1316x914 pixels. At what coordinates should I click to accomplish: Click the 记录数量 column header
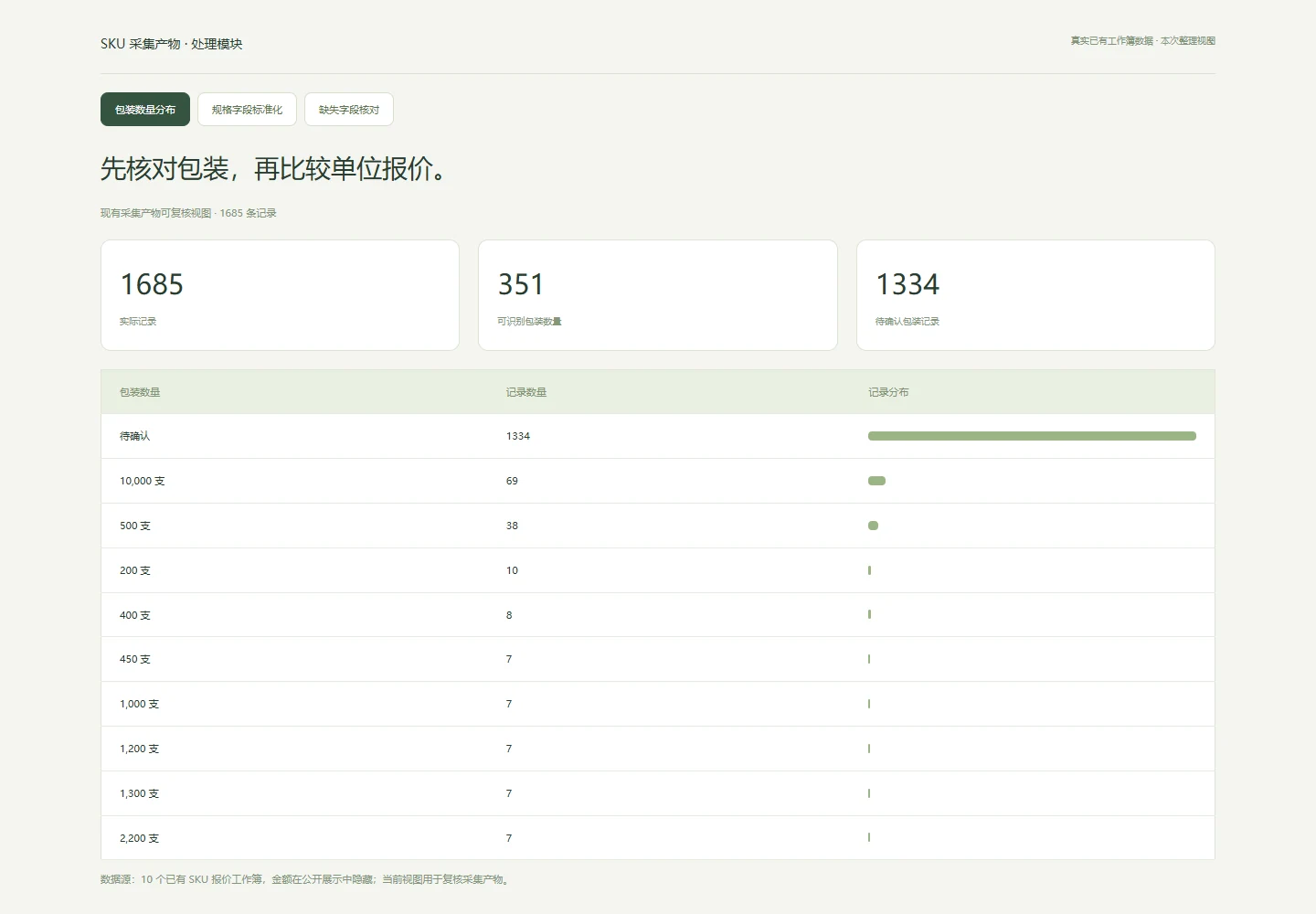pos(526,392)
